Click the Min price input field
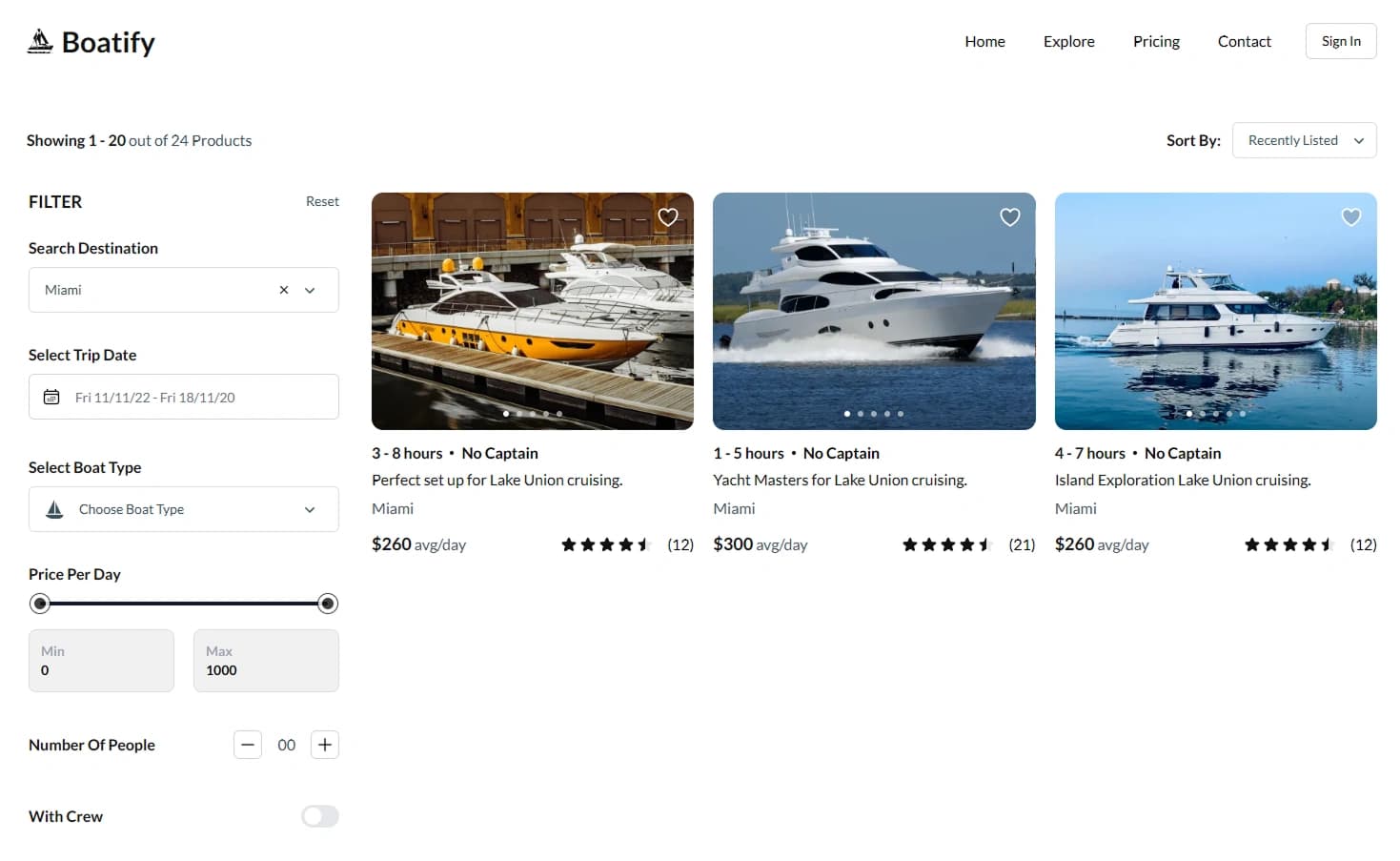The width and height of the screenshot is (1400, 861). click(x=100, y=661)
